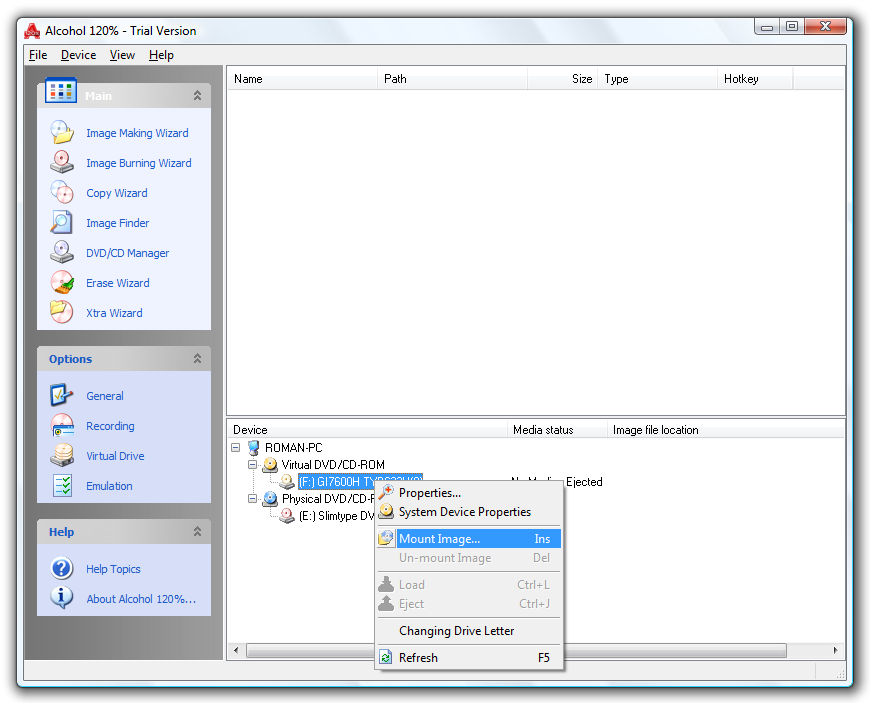Click the F: virtual drive icon
The width and height of the screenshot is (870, 703).
(287, 482)
